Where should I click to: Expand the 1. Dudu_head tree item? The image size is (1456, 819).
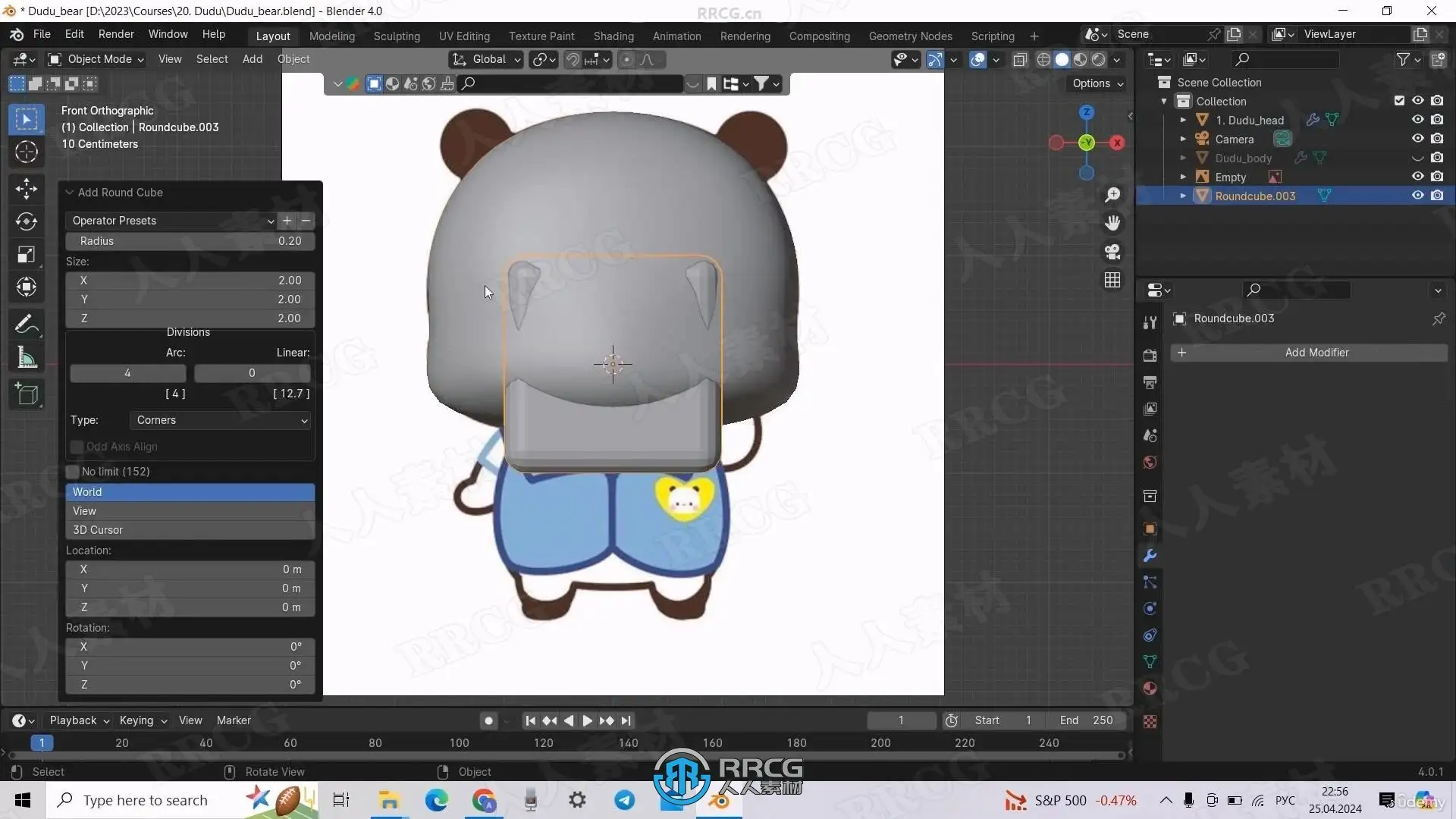click(x=1183, y=120)
